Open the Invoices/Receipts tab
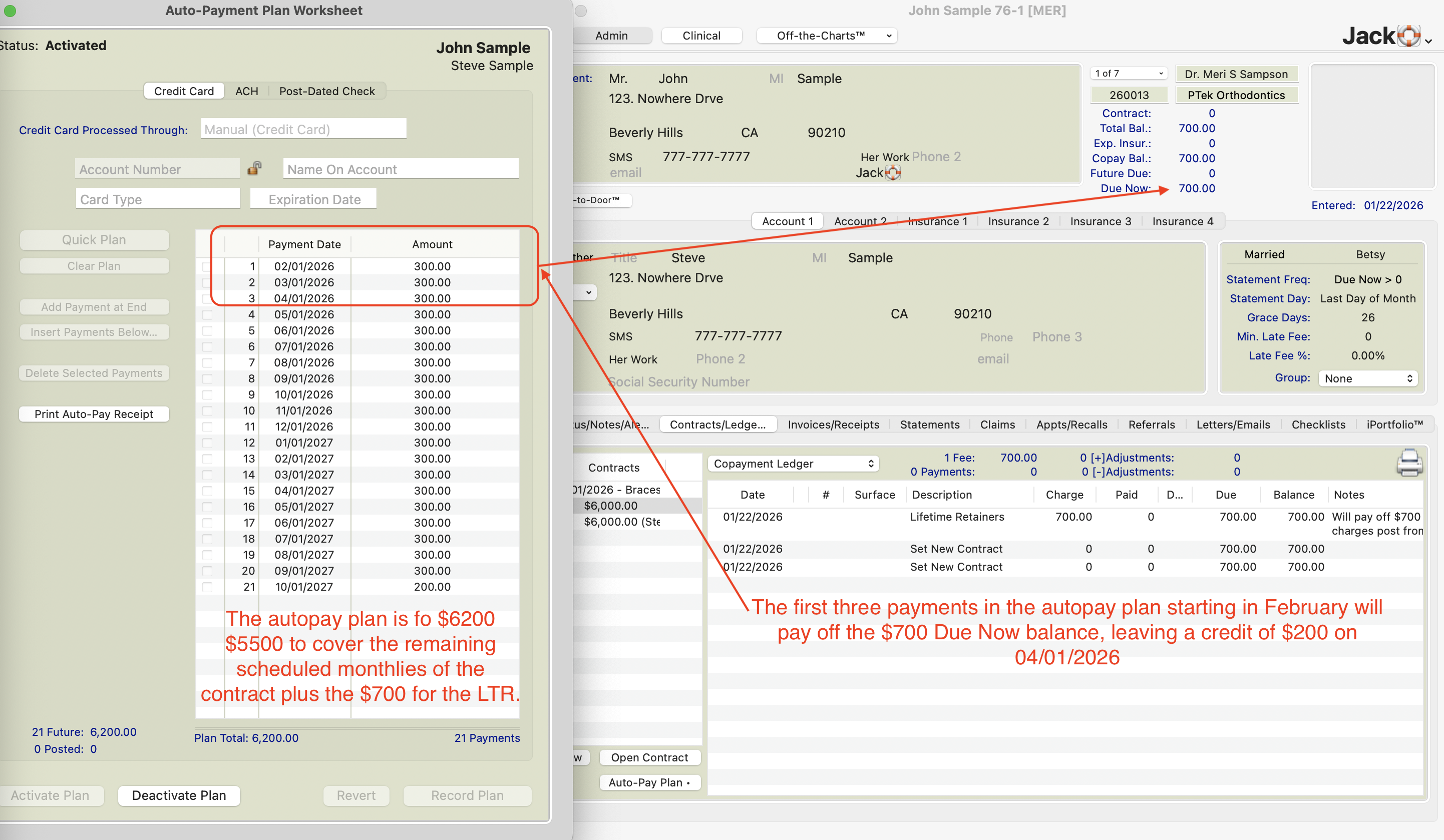This screenshot has height=840, width=1444. pyautogui.click(x=833, y=425)
